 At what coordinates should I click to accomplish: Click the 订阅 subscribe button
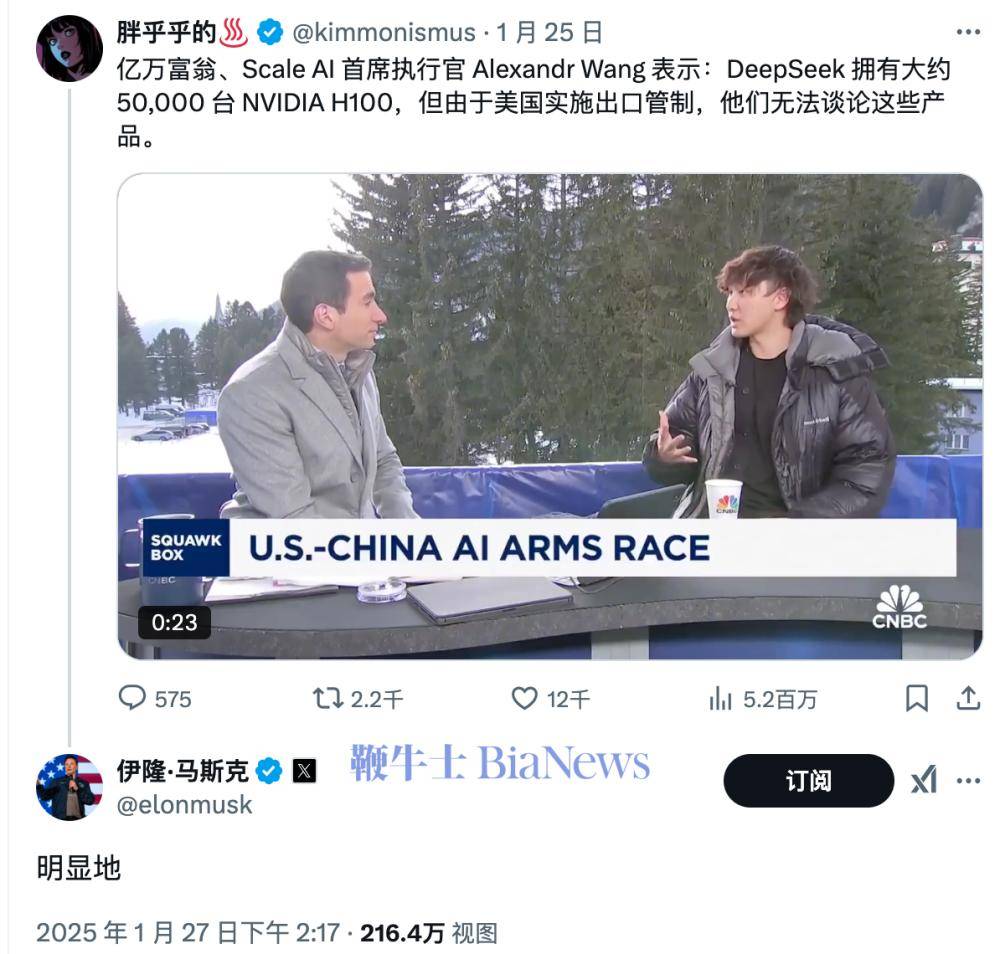point(809,780)
